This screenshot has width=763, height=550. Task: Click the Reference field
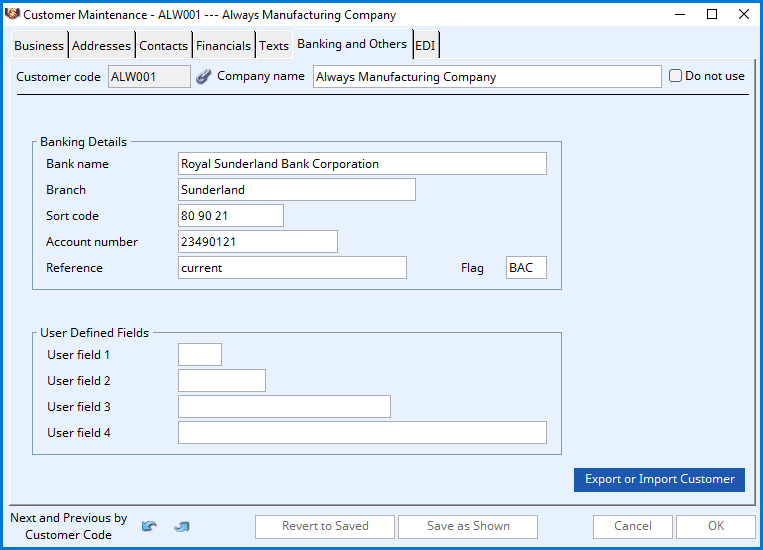tap(292, 268)
